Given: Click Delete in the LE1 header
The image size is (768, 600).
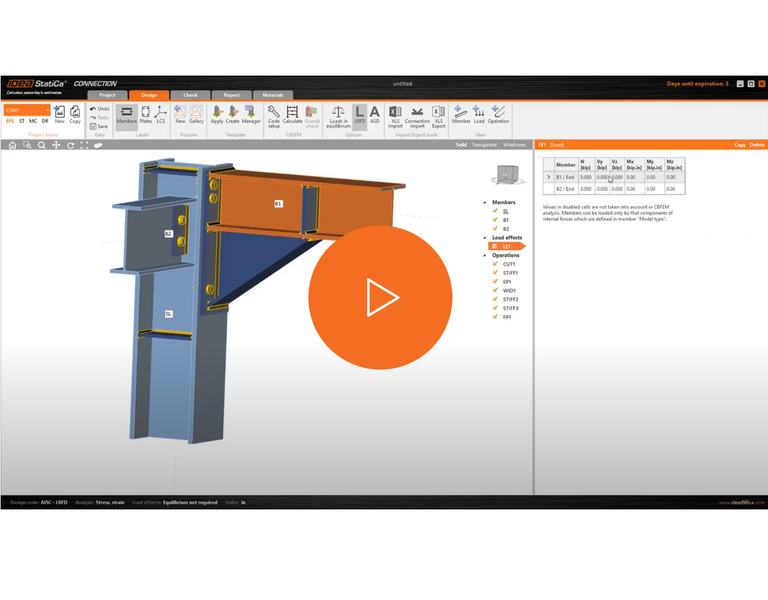Looking at the screenshot, I should click(x=757, y=145).
